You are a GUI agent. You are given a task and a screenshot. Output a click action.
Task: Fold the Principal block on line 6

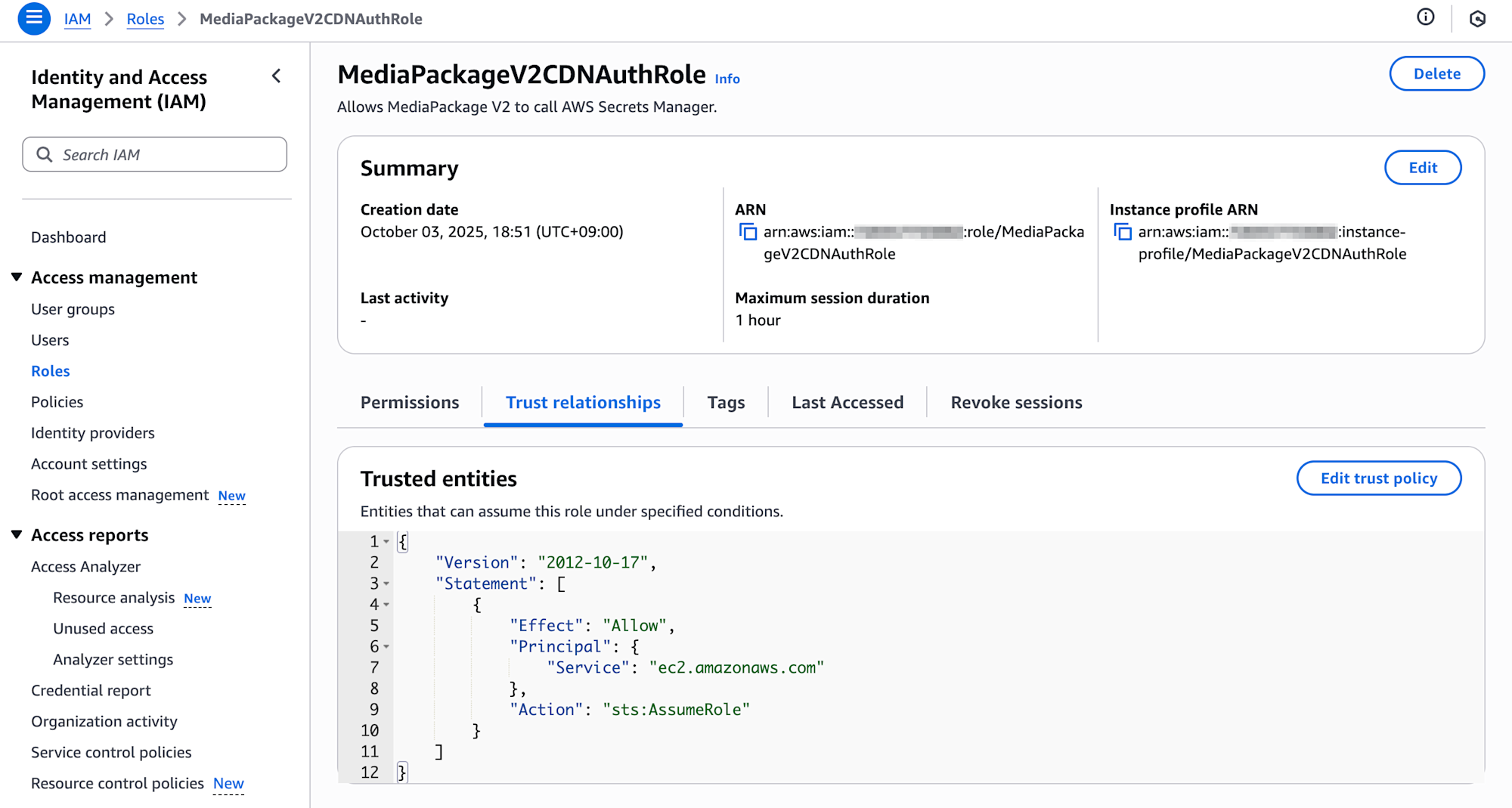[x=386, y=647]
